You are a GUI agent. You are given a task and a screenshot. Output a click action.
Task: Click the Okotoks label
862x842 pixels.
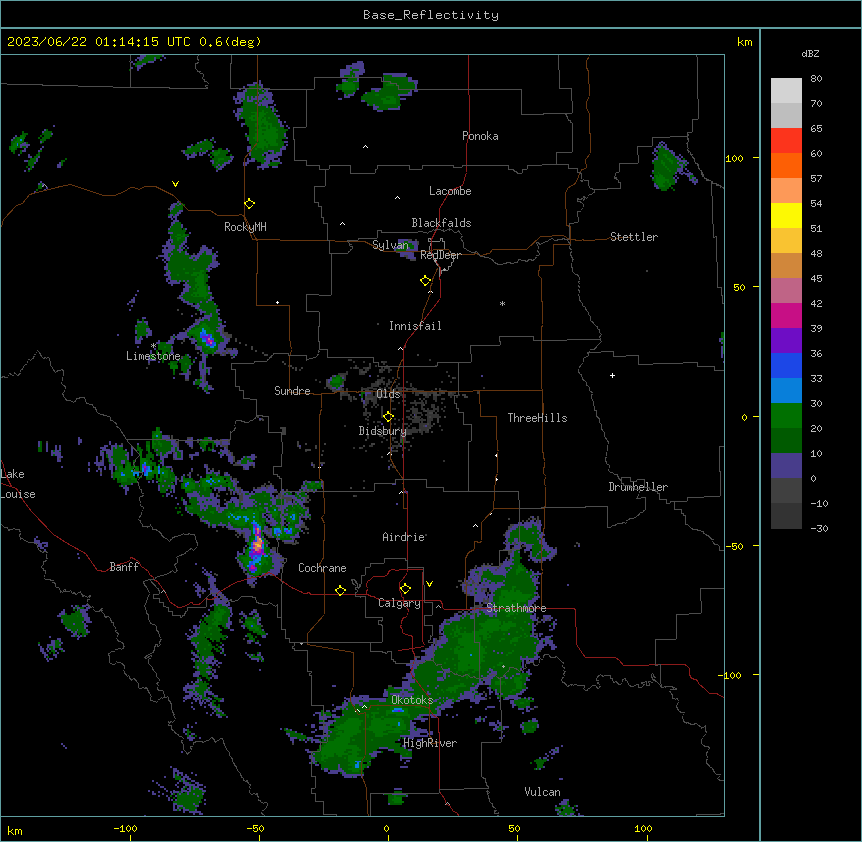pos(412,700)
